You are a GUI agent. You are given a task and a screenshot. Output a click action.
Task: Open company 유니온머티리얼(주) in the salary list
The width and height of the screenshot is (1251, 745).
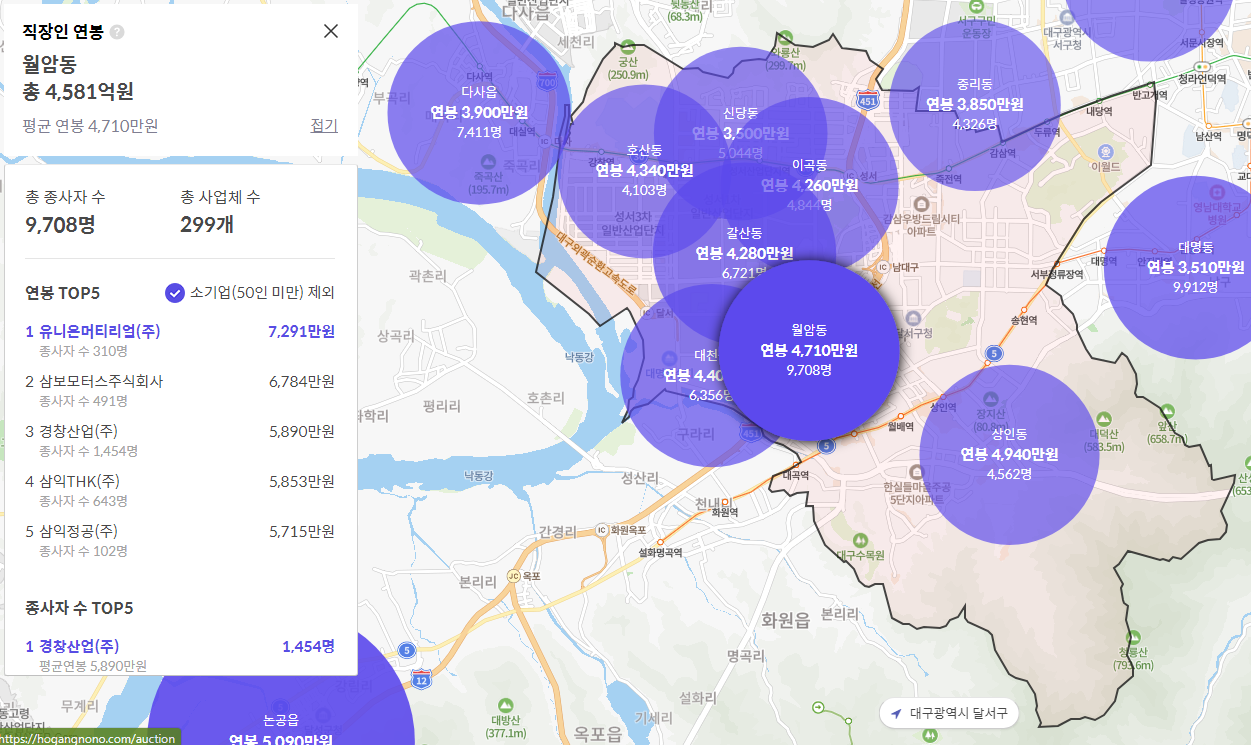[x=180, y=340]
